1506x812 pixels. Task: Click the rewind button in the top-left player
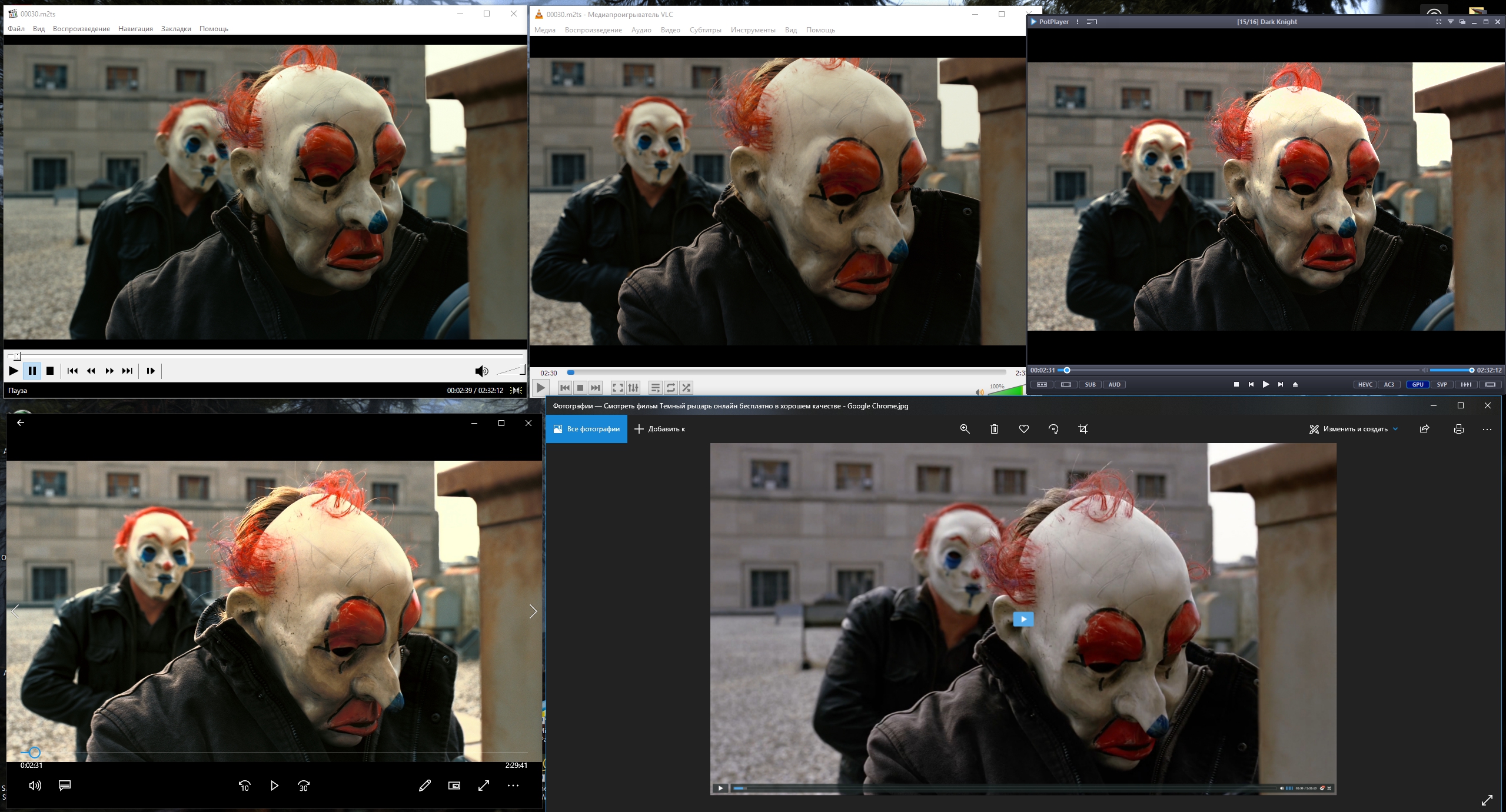coord(91,371)
